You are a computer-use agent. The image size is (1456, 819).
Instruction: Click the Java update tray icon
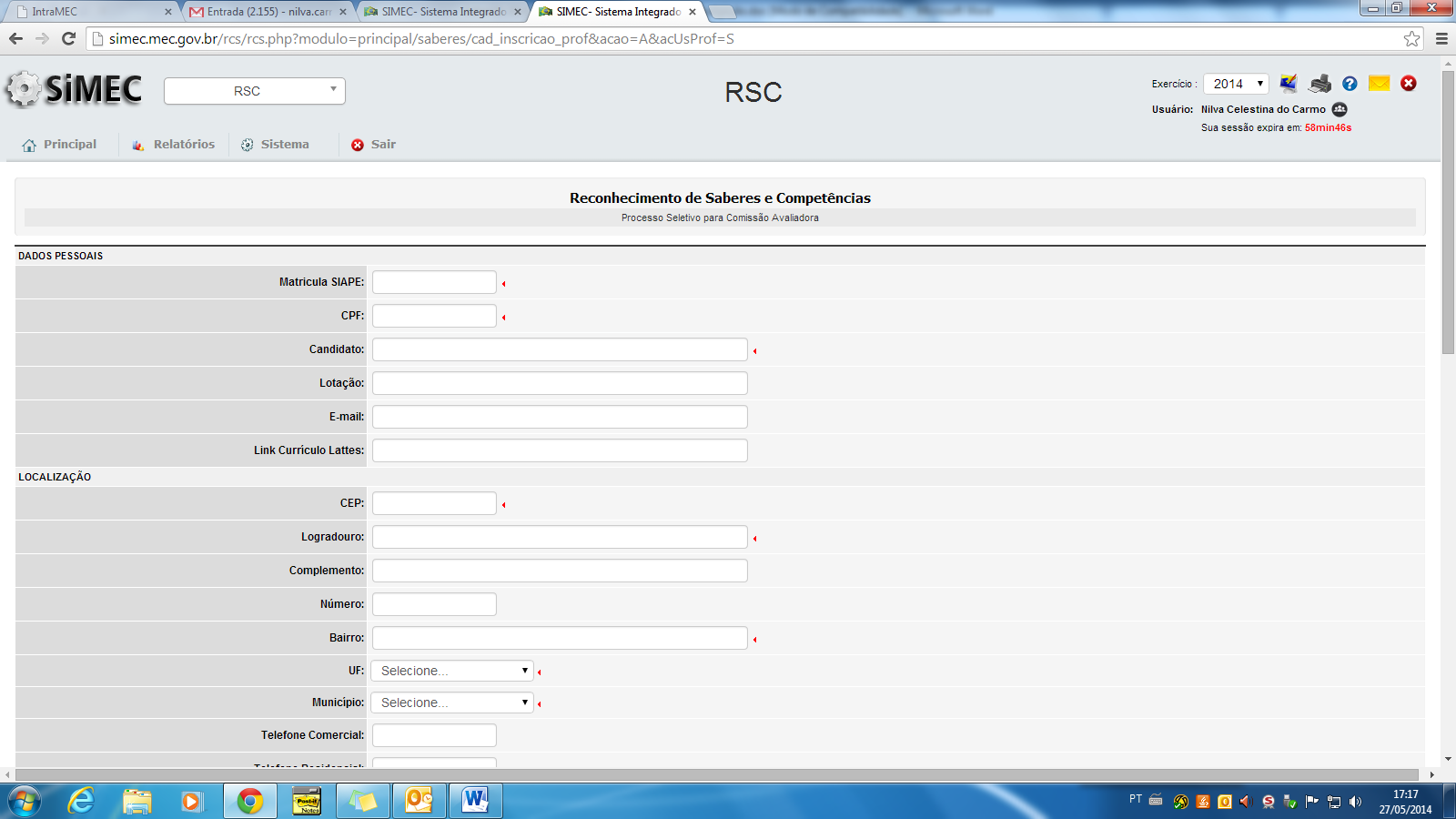tap(1202, 802)
